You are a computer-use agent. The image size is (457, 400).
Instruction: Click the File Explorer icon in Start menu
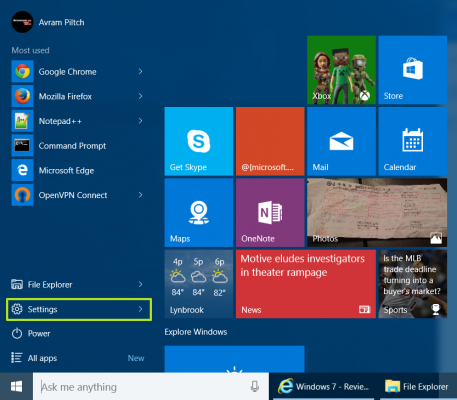coord(17,284)
